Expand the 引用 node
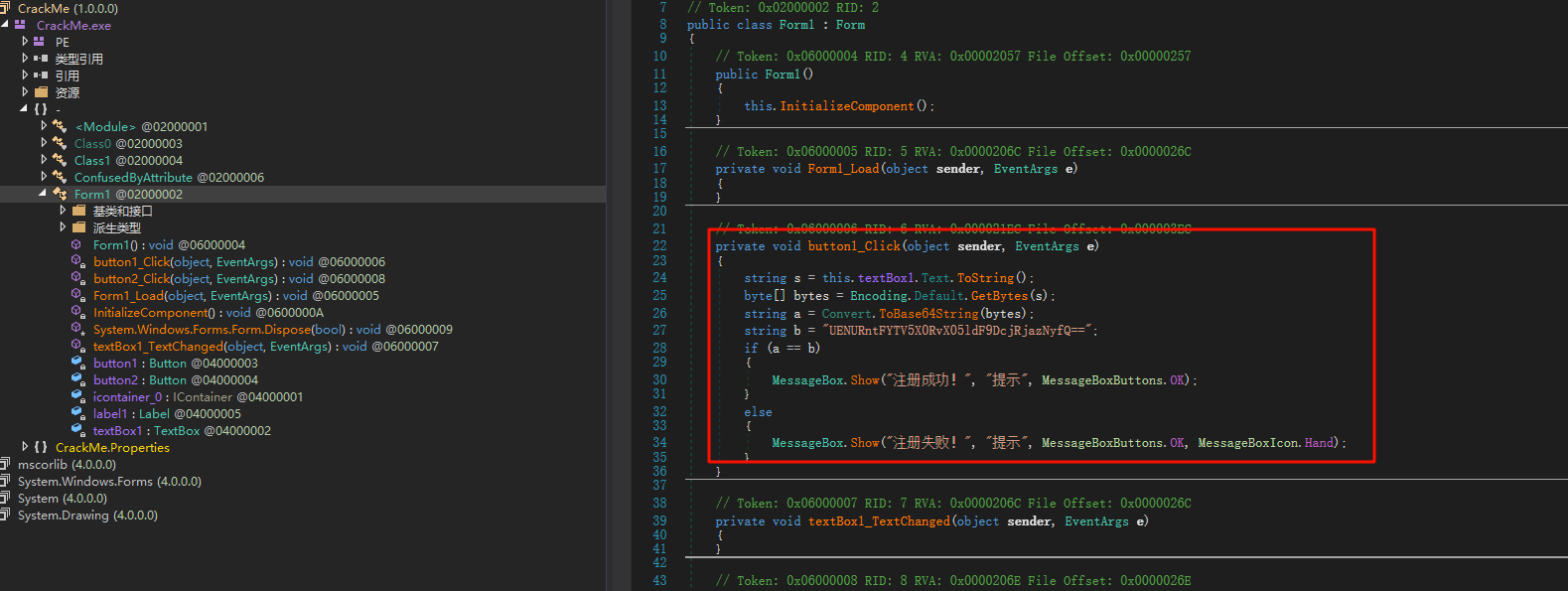 coord(25,75)
